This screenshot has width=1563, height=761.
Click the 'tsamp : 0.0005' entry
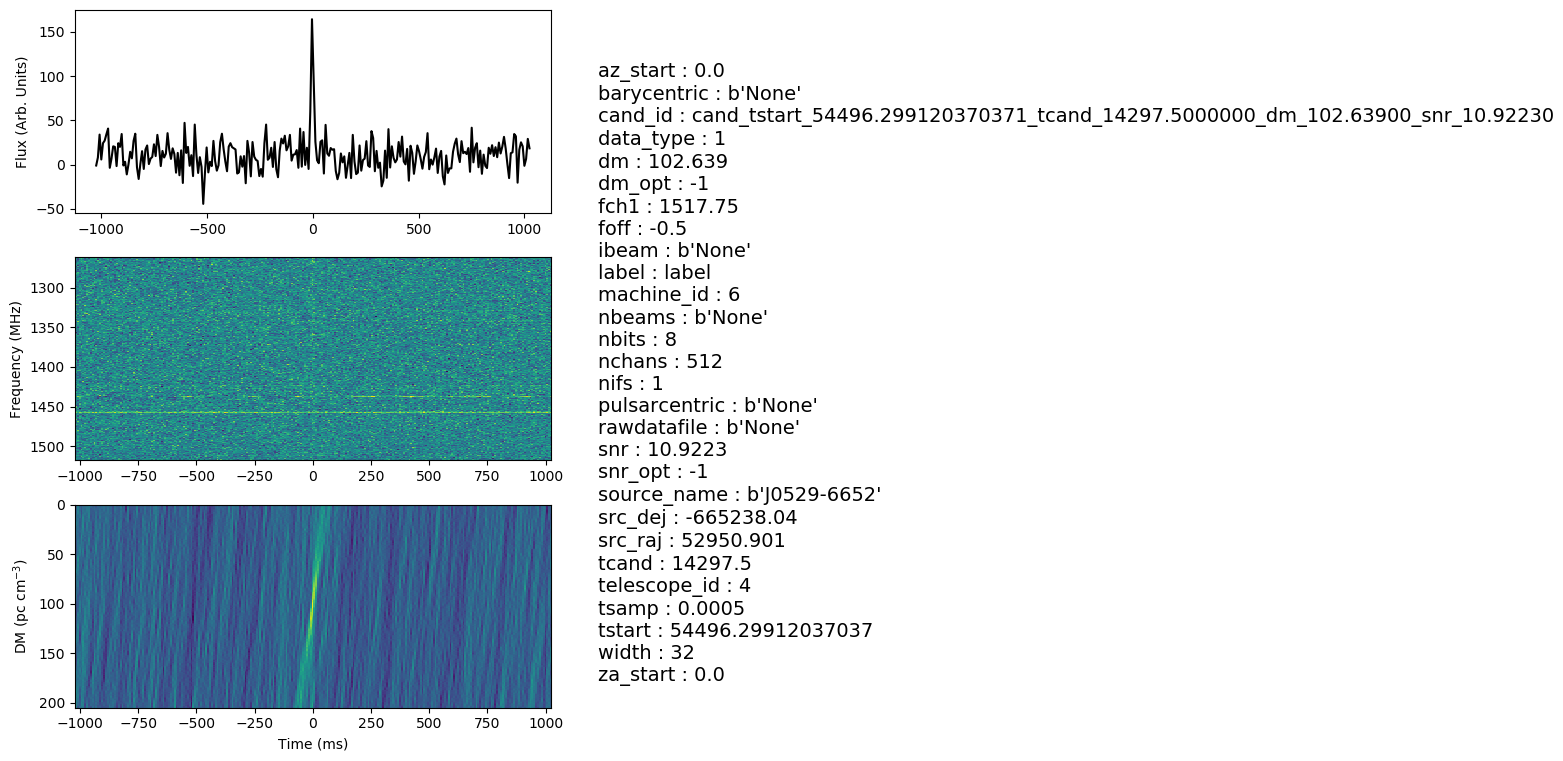pos(671,608)
